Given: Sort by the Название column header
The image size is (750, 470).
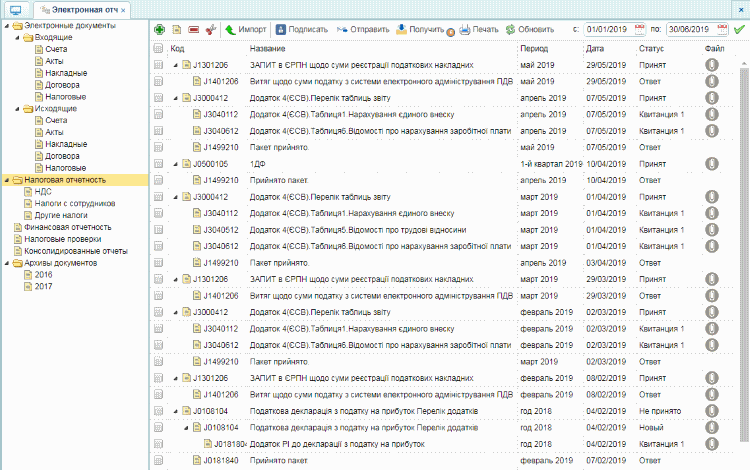Looking at the screenshot, I should pos(267,49).
